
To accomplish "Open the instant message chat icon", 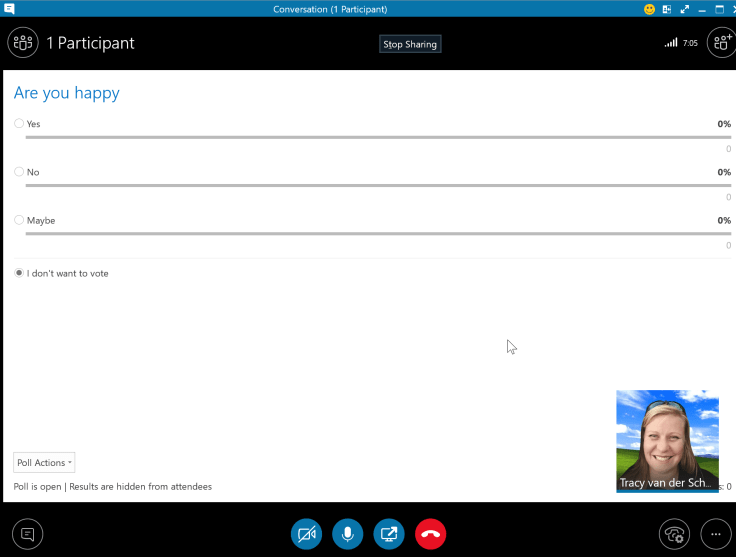I will click(x=27, y=534).
